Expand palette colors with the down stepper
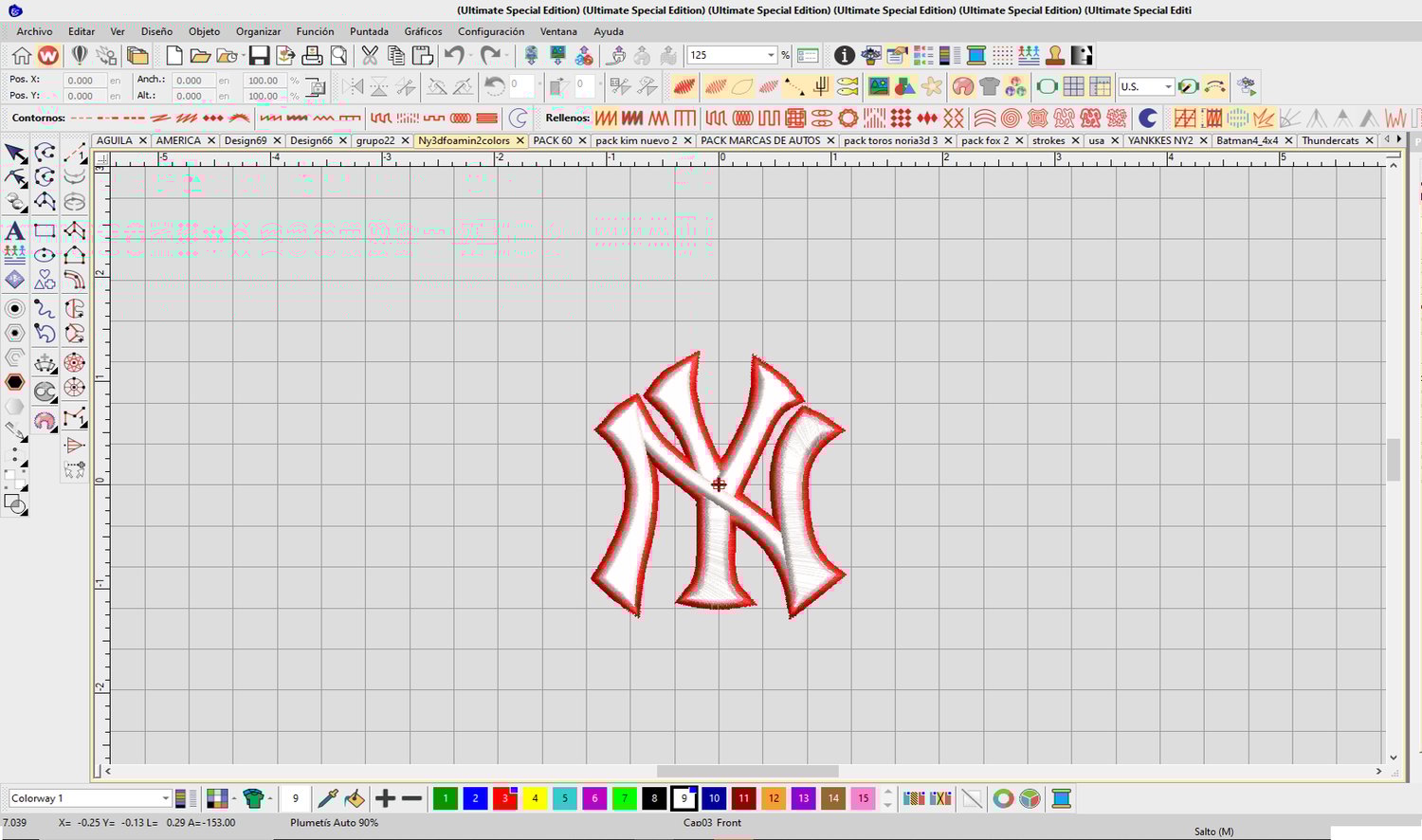 coord(887,805)
